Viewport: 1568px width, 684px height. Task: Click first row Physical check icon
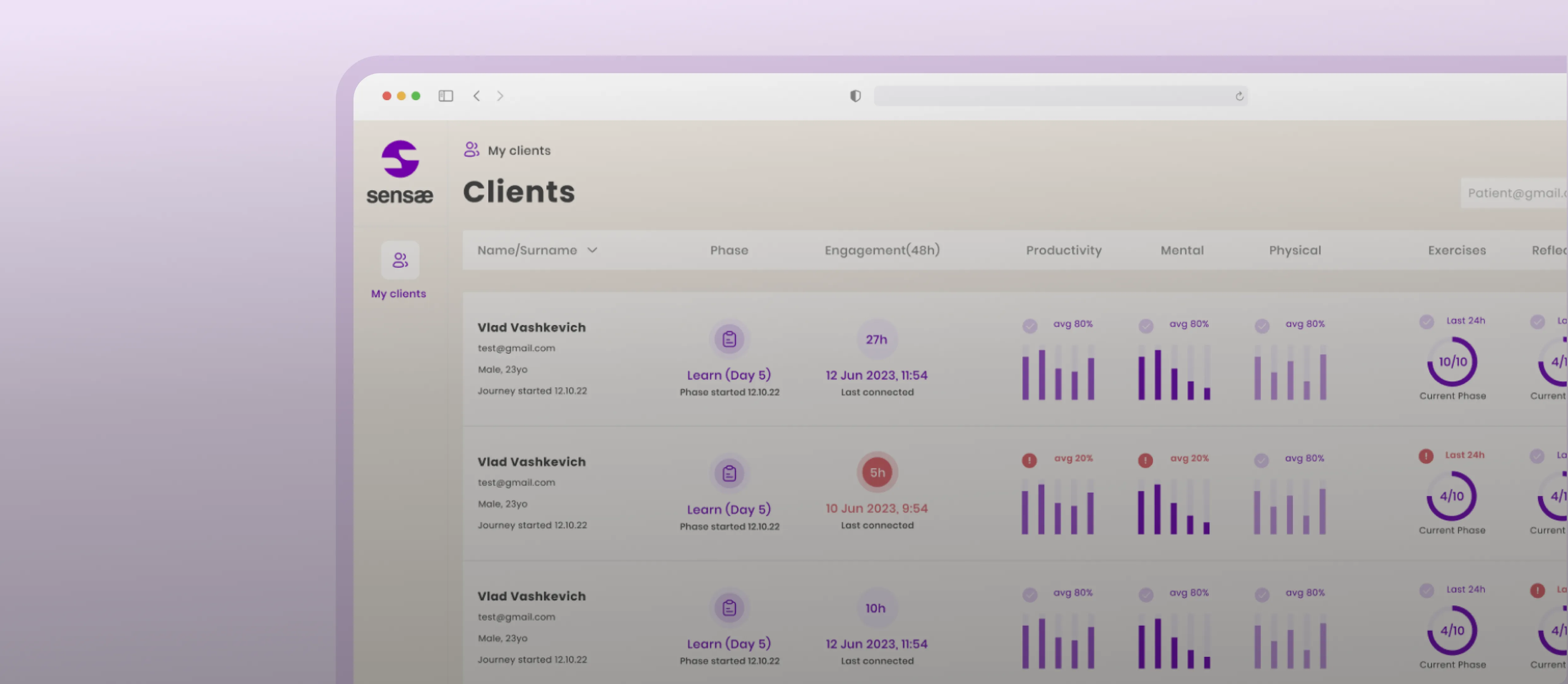click(x=1262, y=326)
